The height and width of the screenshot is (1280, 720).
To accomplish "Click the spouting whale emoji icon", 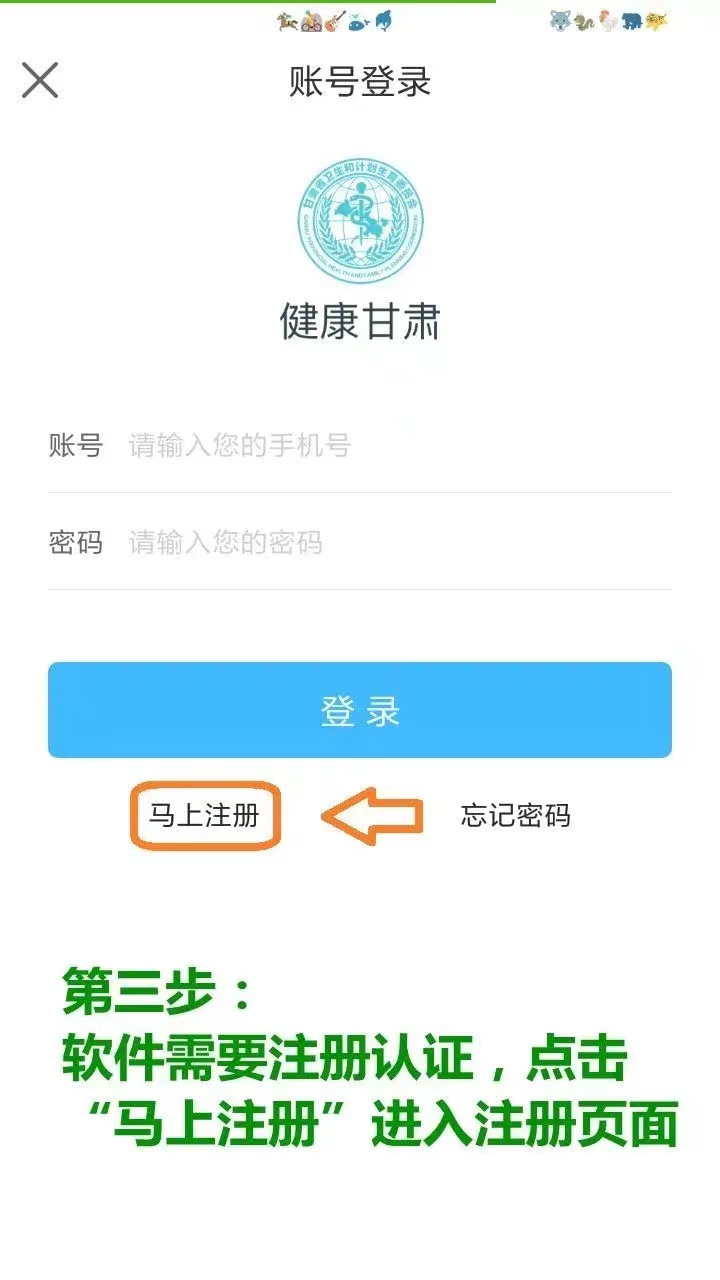I will pos(359,22).
